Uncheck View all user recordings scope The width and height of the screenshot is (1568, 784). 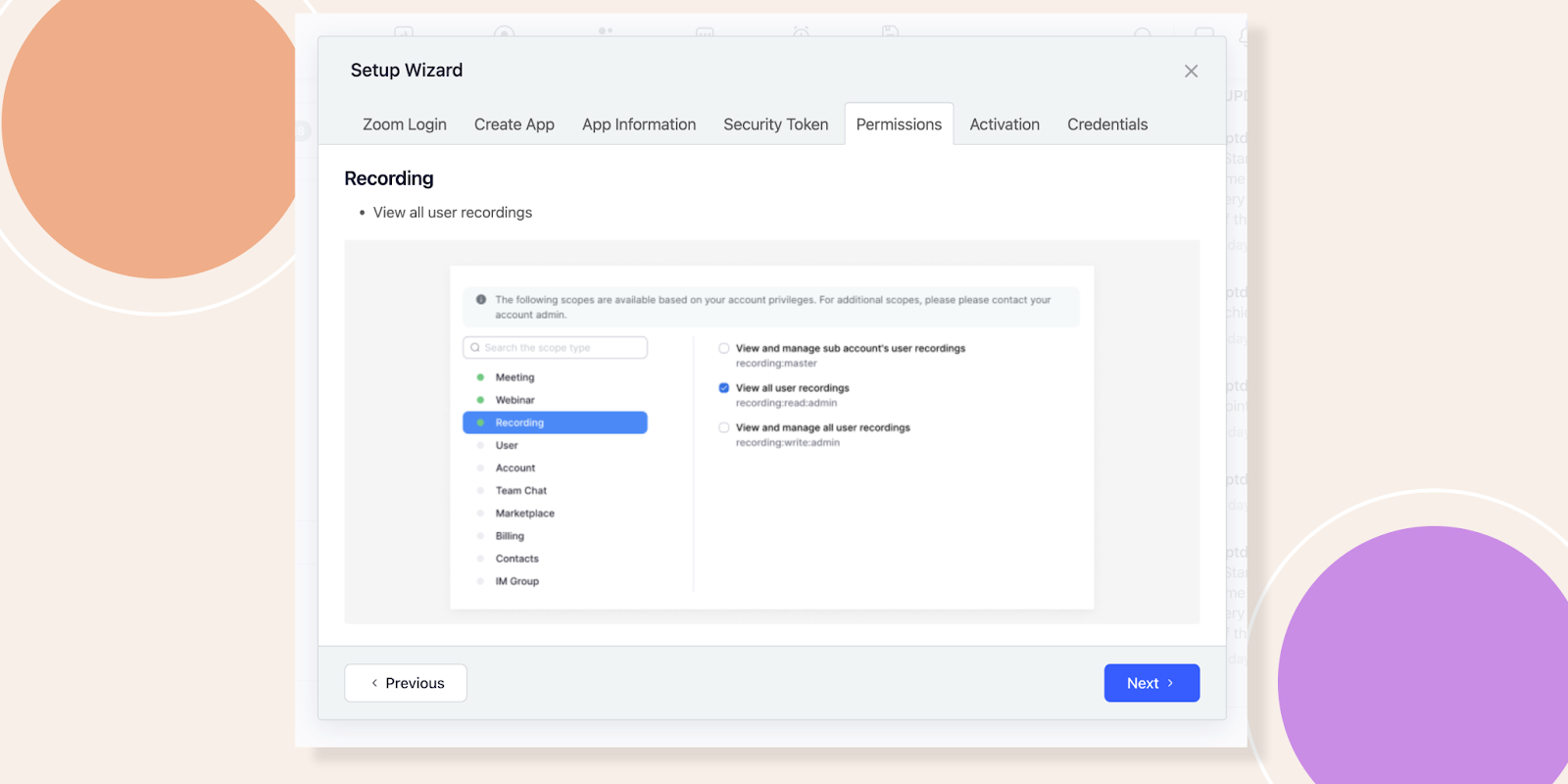pyautogui.click(x=724, y=388)
